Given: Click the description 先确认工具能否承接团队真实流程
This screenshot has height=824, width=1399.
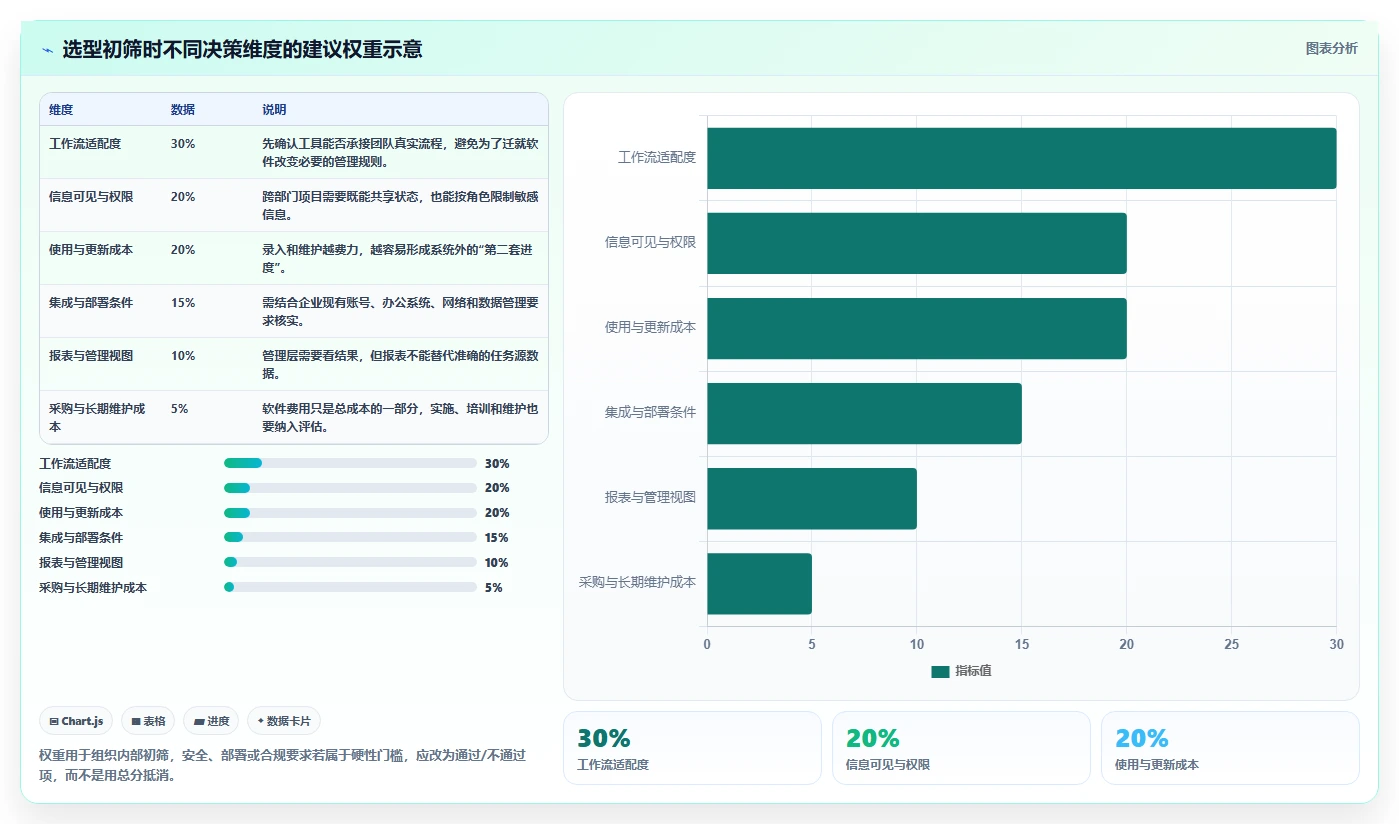Looking at the screenshot, I should pyautogui.click(x=400, y=153).
